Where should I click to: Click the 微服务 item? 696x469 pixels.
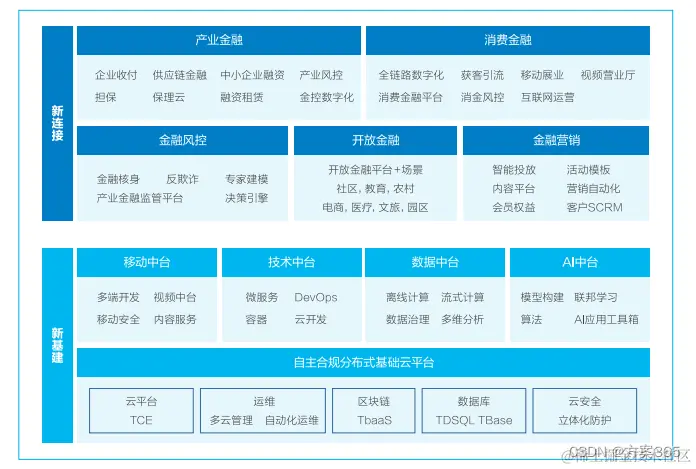click(x=261, y=297)
